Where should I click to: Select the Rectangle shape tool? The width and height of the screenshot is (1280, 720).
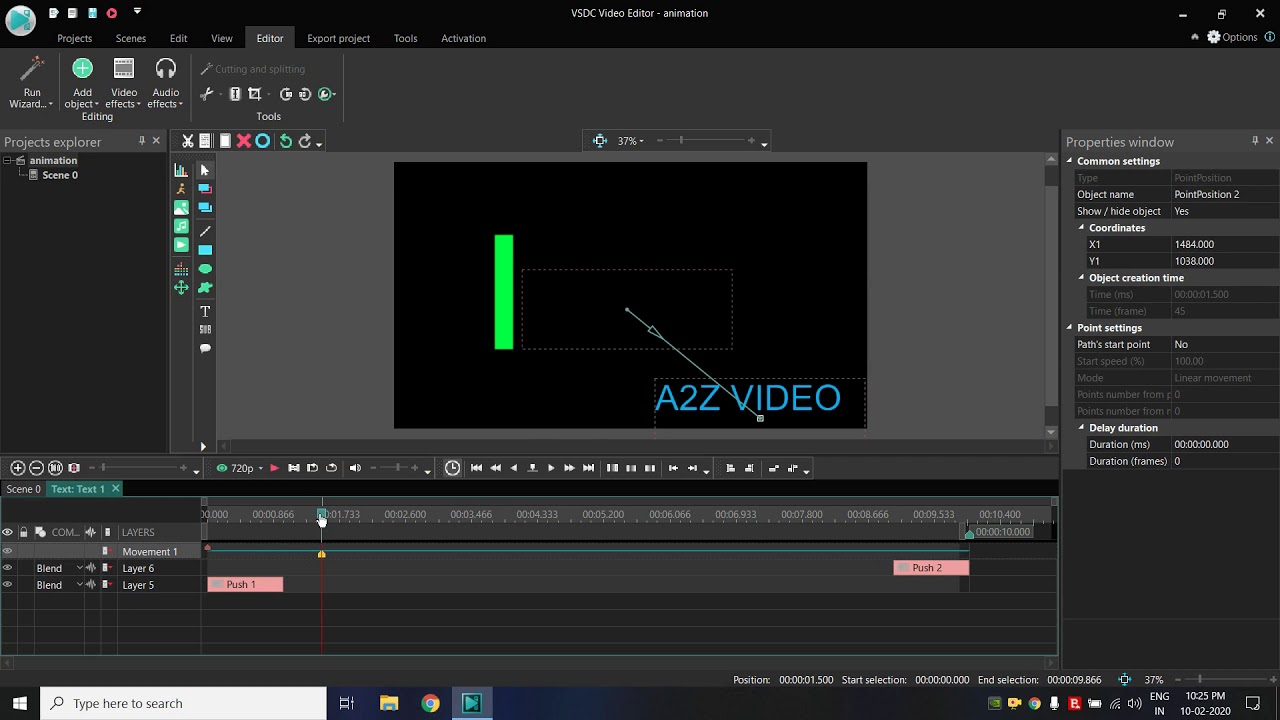(205, 250)
